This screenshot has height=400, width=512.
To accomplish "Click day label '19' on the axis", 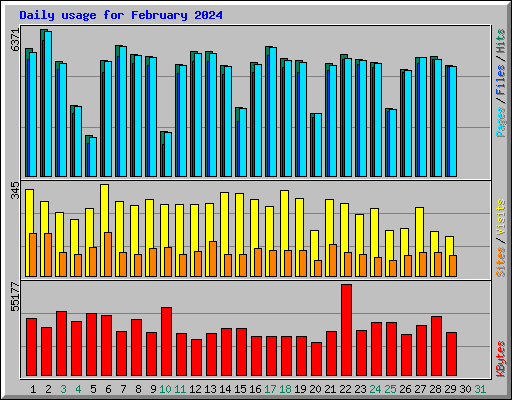I will click(x=300, y=389).
